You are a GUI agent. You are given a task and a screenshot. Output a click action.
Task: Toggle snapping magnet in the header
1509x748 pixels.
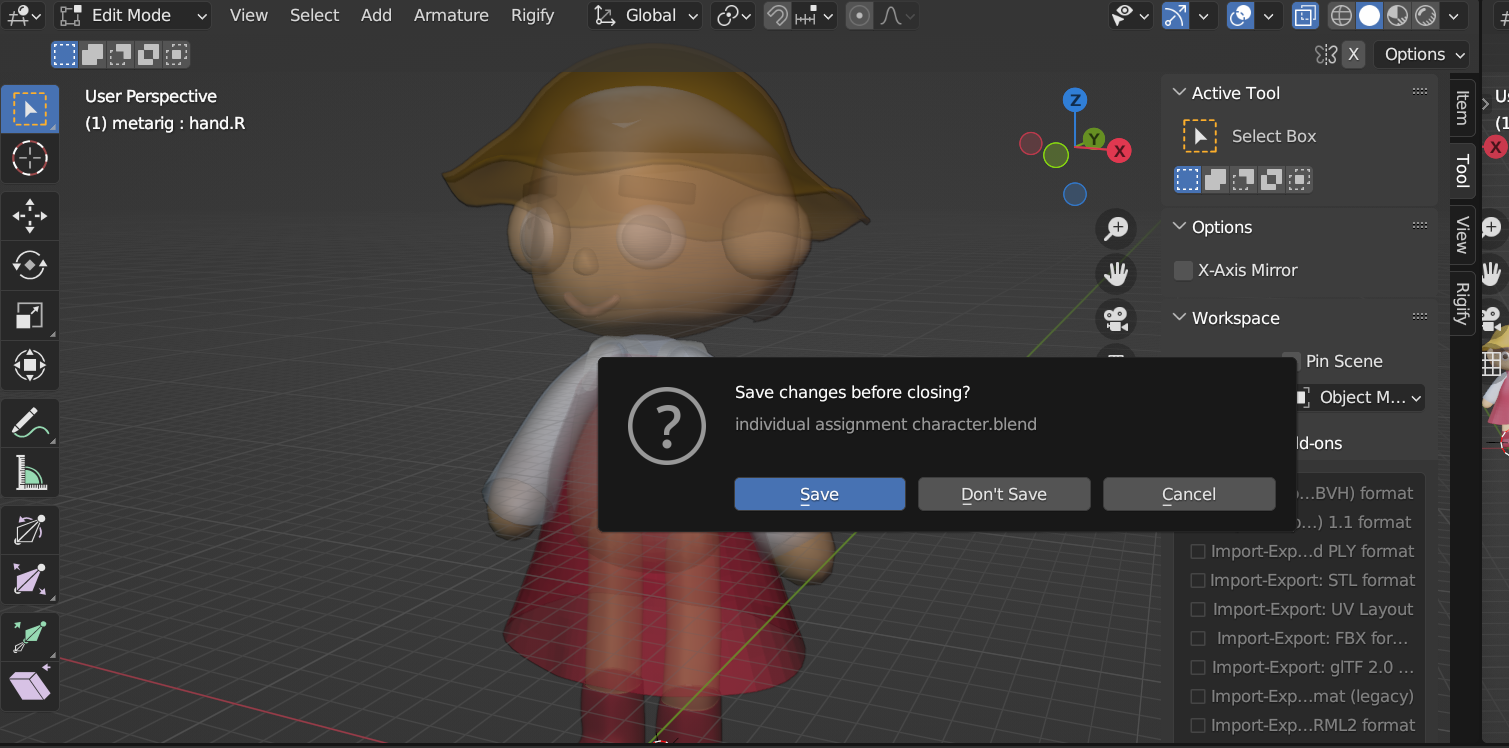click(777, 15)
